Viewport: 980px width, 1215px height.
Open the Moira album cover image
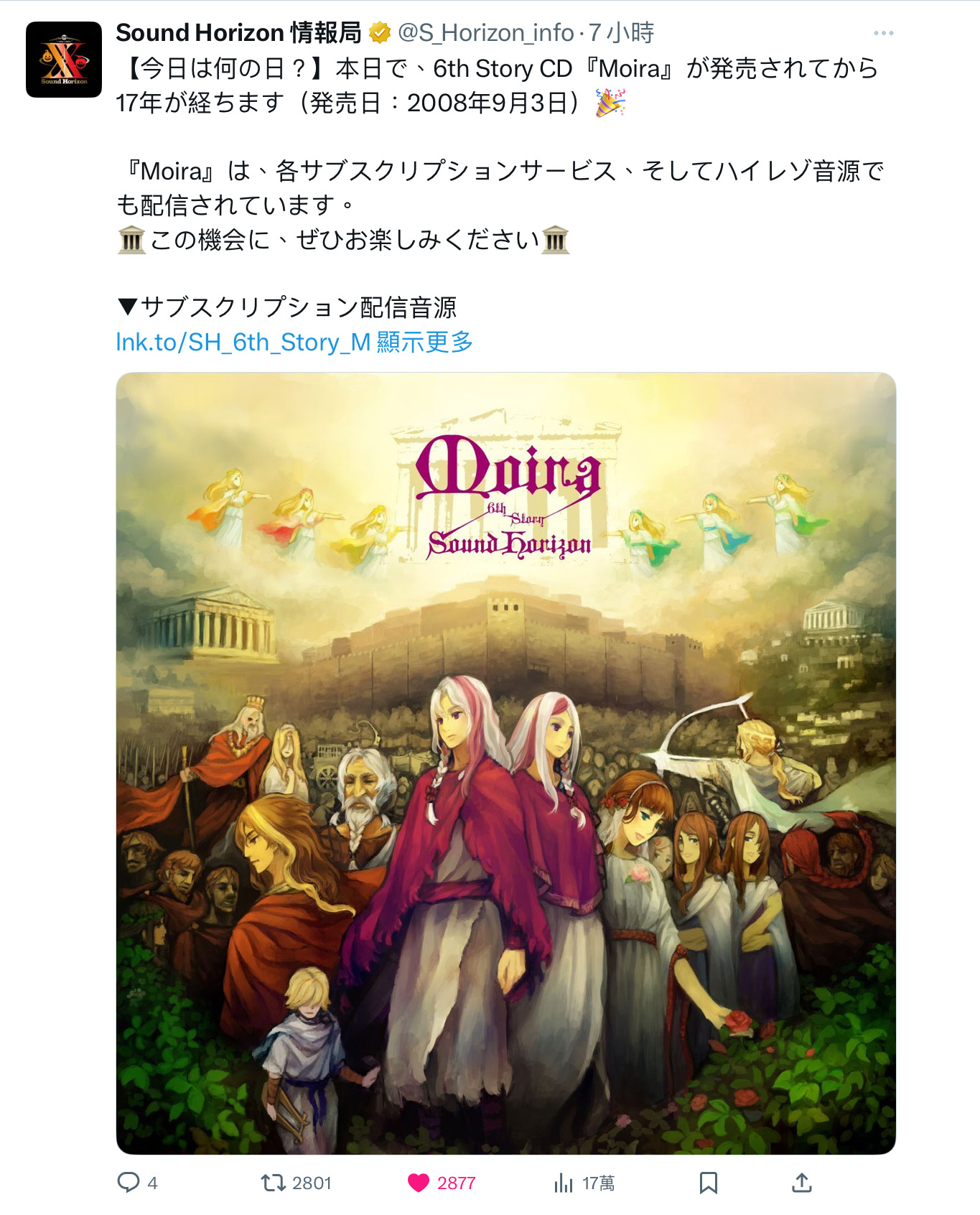click(506, 763)
